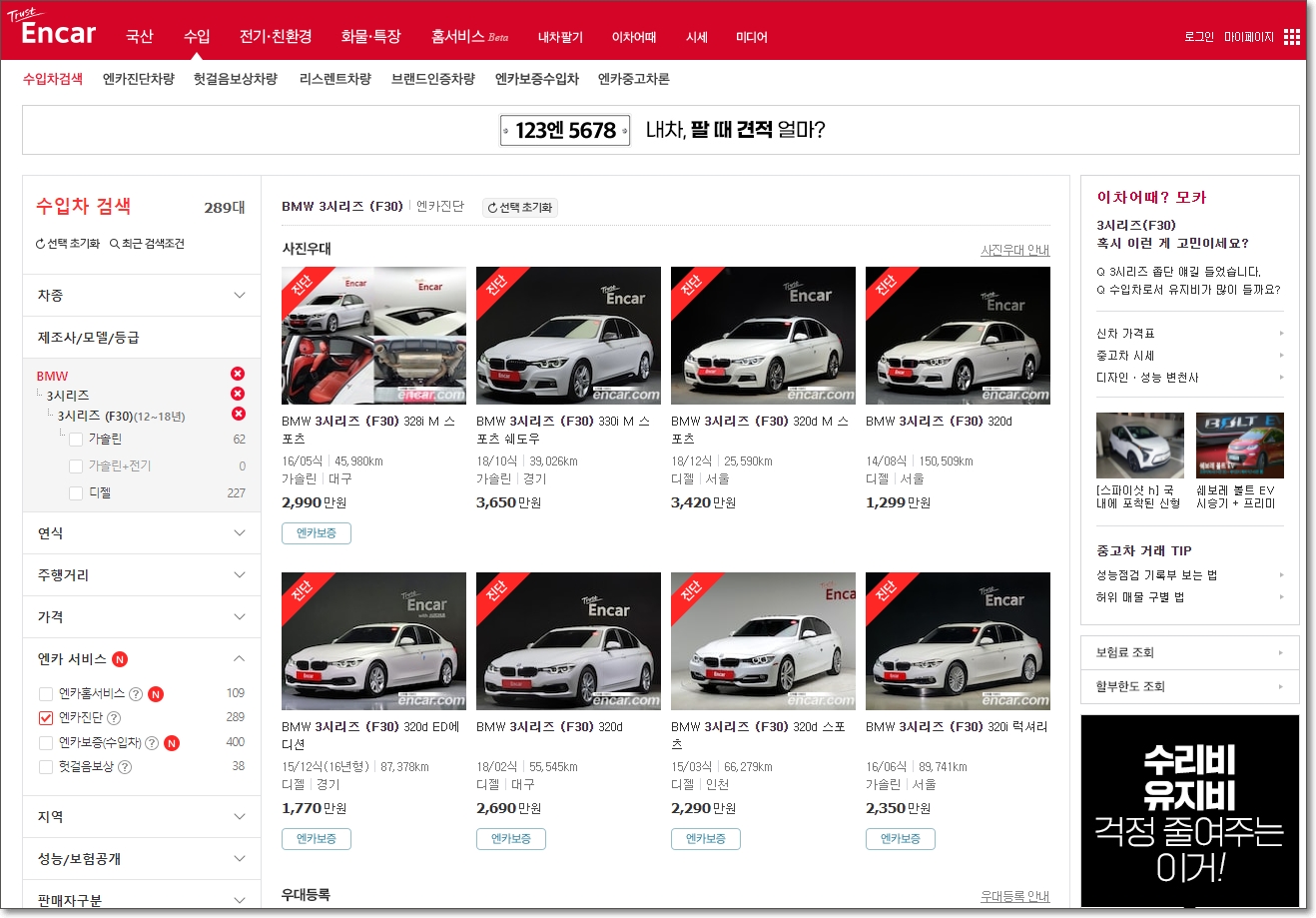The width and height of the screenshot is (1316, 918).
Task: Remove the 3시리즈 (F30) filter with red X
Action: tap(238, 414)
